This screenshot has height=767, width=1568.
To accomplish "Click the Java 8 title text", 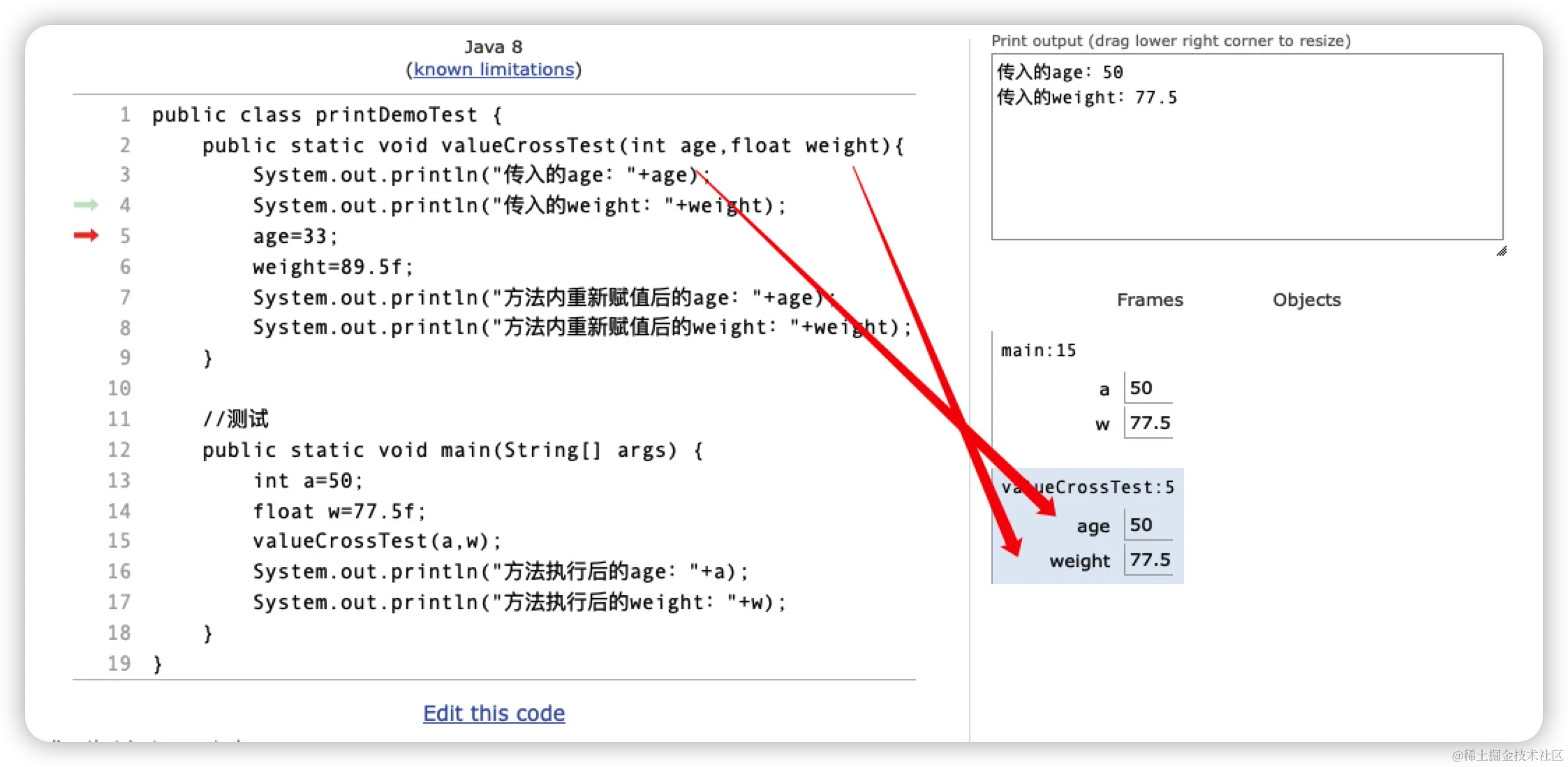I will [x=494, y=47].
